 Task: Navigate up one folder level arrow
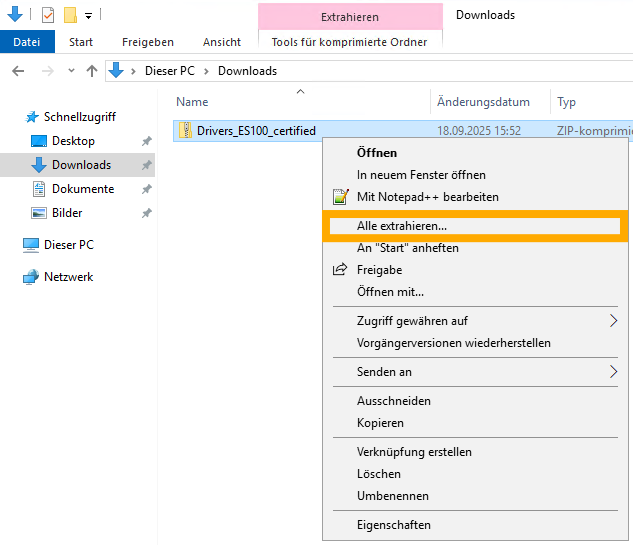(92, 71)
